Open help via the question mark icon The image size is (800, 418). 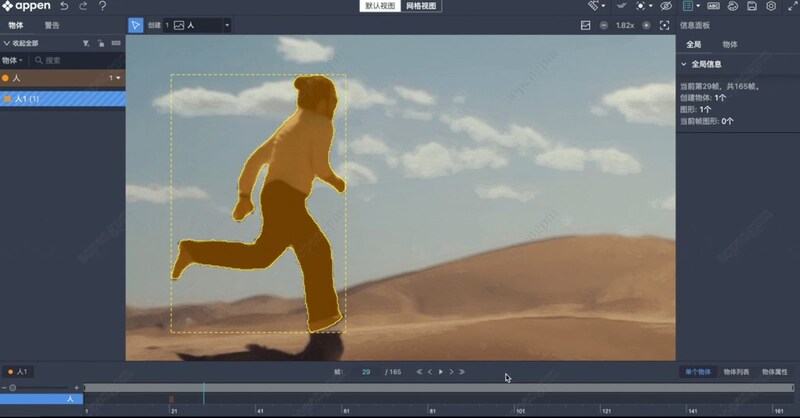pyautogui.click(x=102, y=6)
